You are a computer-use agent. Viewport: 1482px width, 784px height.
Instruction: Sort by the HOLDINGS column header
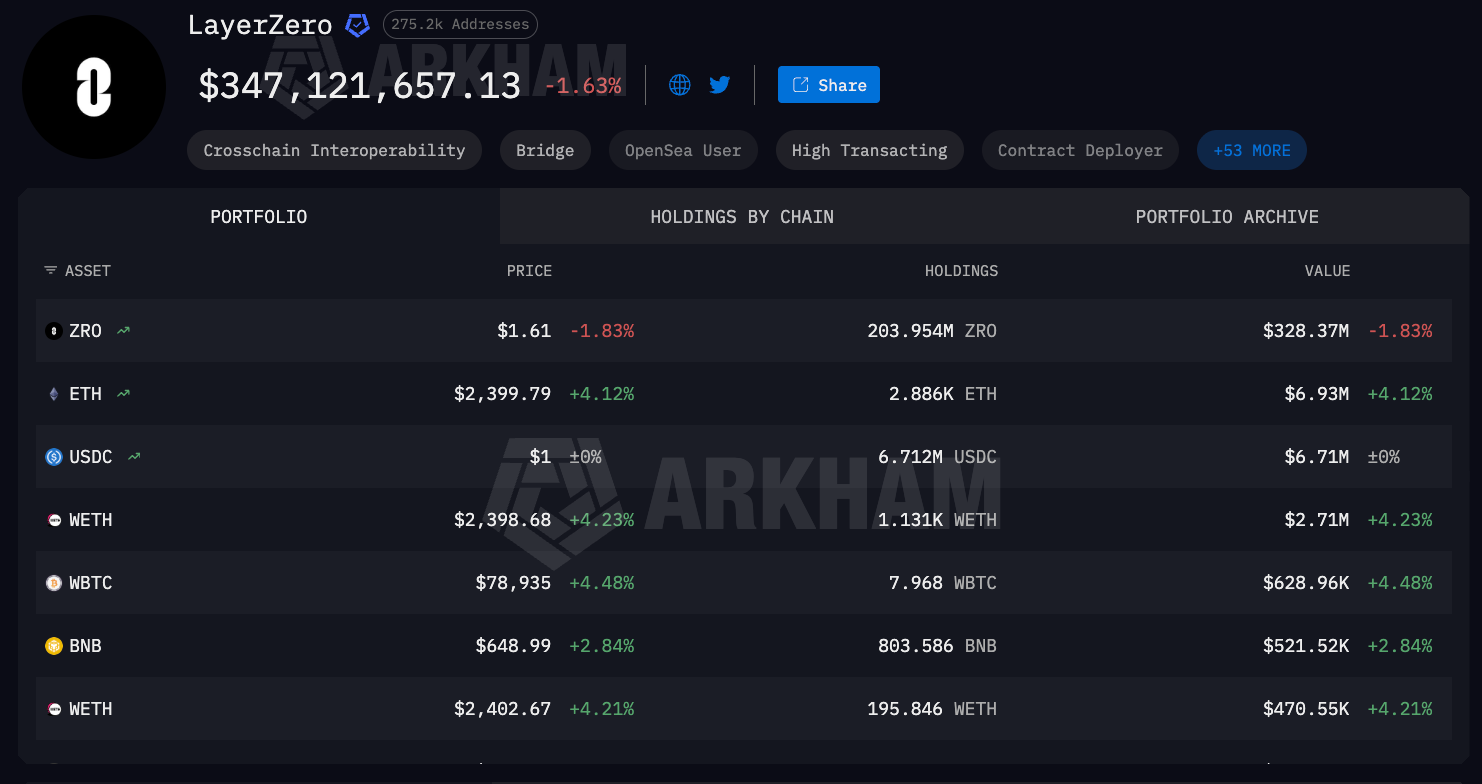point(961,271)
